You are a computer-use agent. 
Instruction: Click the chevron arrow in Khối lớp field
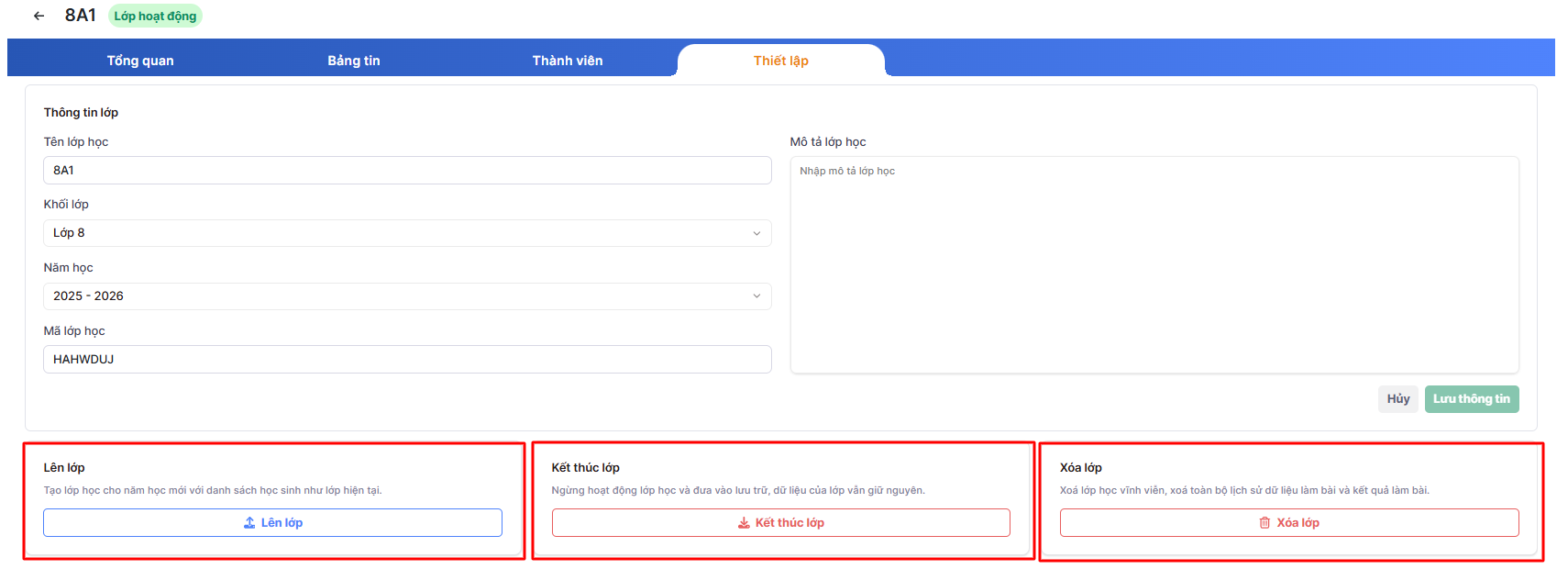tap(756, 233)
